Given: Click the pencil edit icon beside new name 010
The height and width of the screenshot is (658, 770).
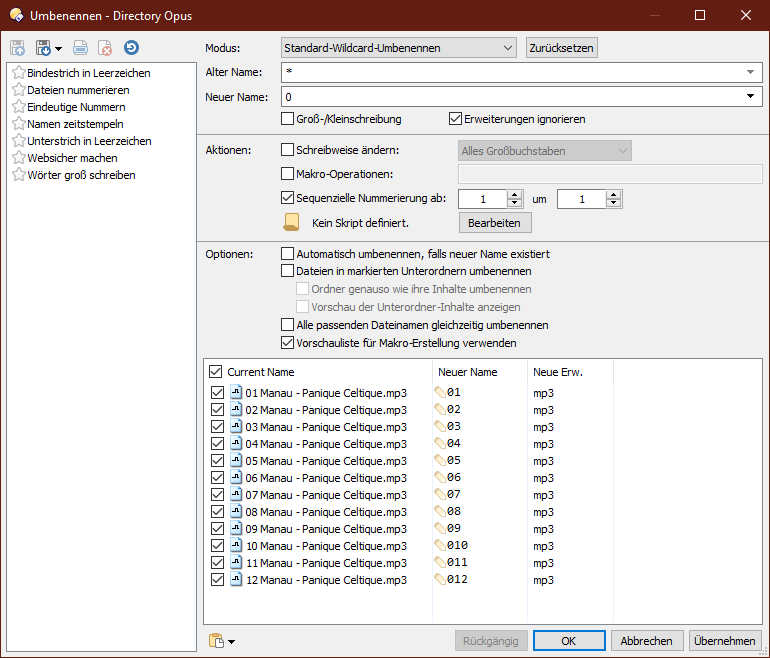Looking at the screenshot, I should [x=440, y=545].
